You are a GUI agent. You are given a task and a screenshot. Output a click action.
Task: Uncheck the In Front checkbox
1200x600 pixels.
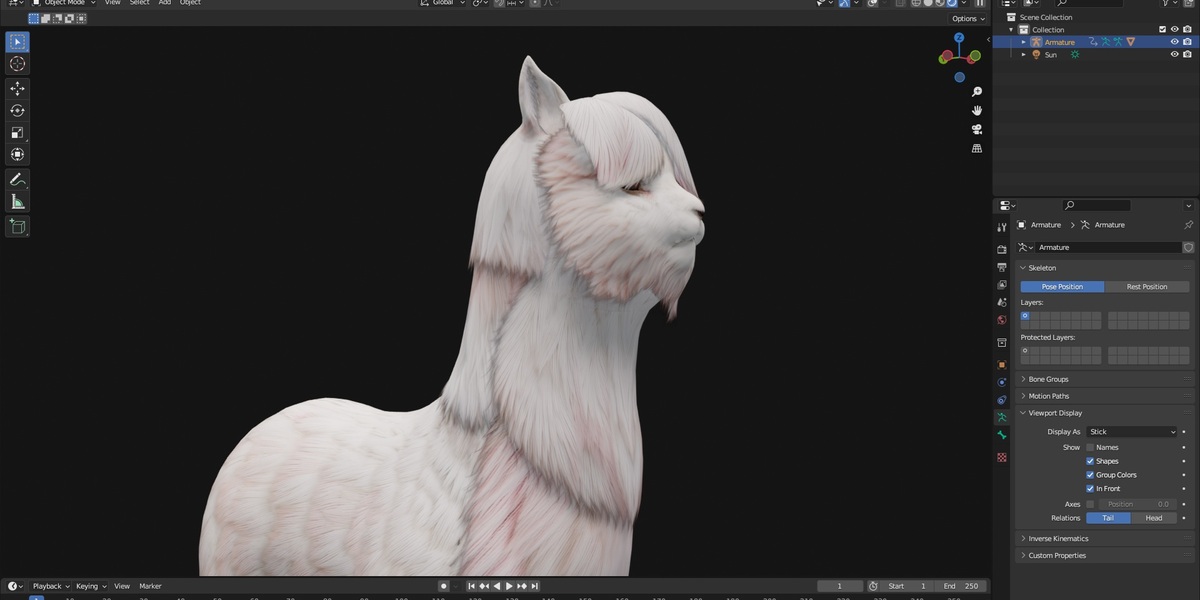coord(1090,489)
